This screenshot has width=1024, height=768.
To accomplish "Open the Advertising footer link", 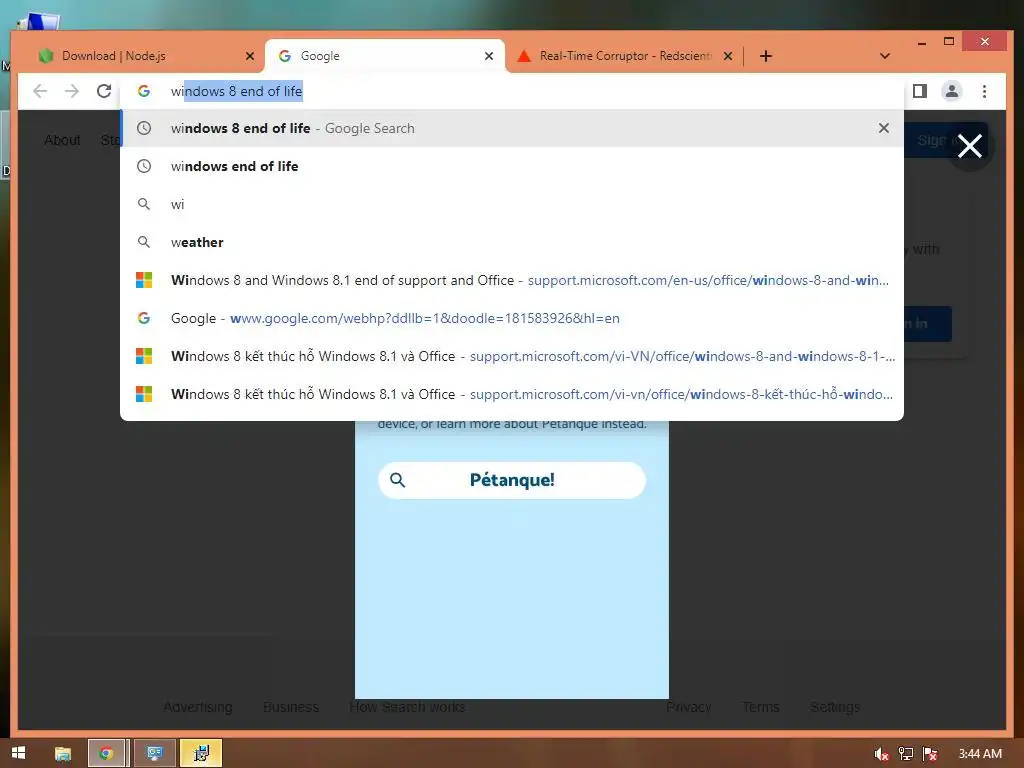I will (x=198, y=707).
